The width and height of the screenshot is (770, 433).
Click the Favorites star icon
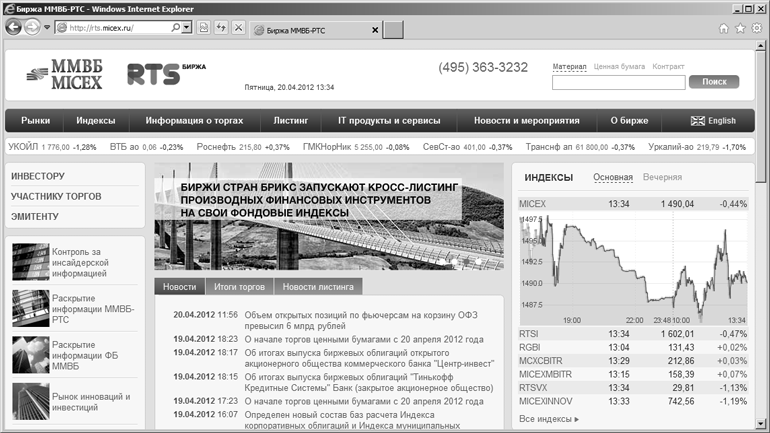tap(741, 28)
